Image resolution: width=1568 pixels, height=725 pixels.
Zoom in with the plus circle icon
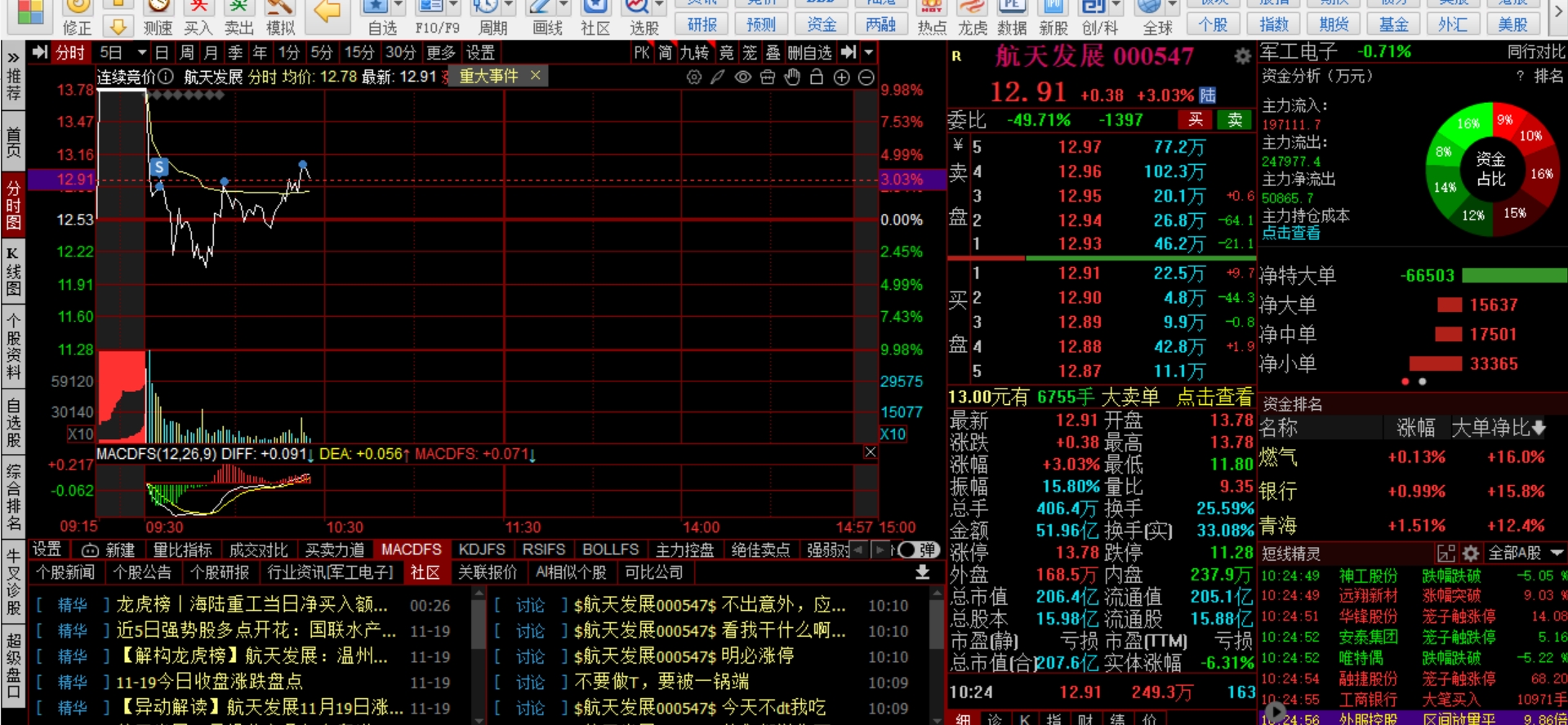[x=842, y=77]
